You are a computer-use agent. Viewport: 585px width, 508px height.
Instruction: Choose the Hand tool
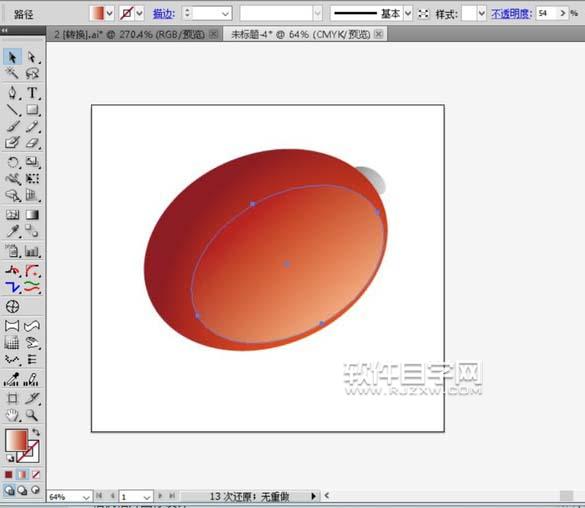13,415
